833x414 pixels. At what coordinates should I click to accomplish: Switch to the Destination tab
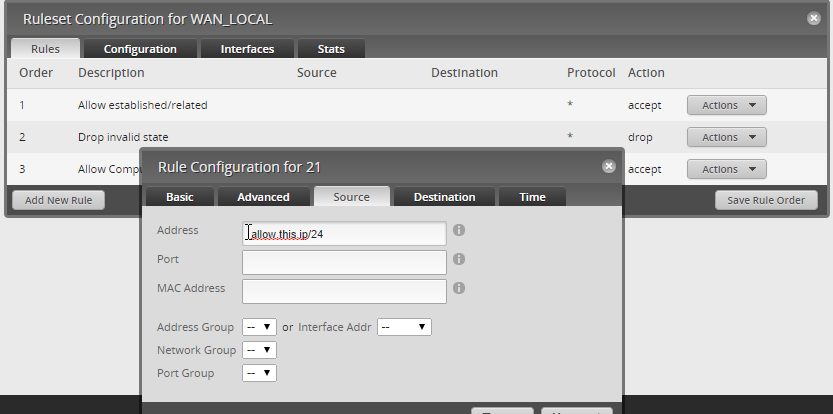point(444,197)
